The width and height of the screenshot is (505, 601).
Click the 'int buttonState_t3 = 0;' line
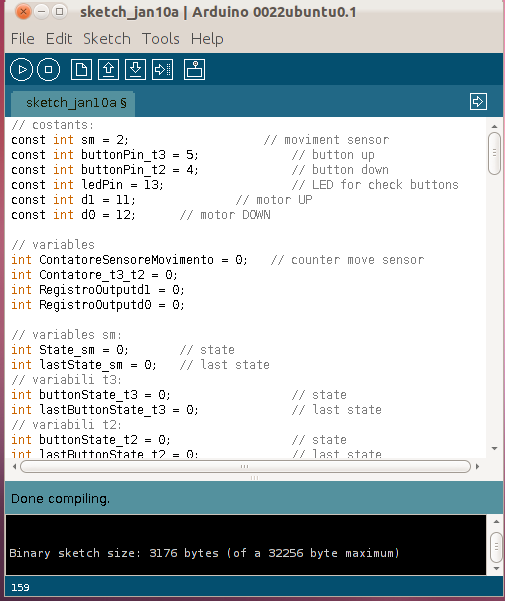(x=91, y=394)
